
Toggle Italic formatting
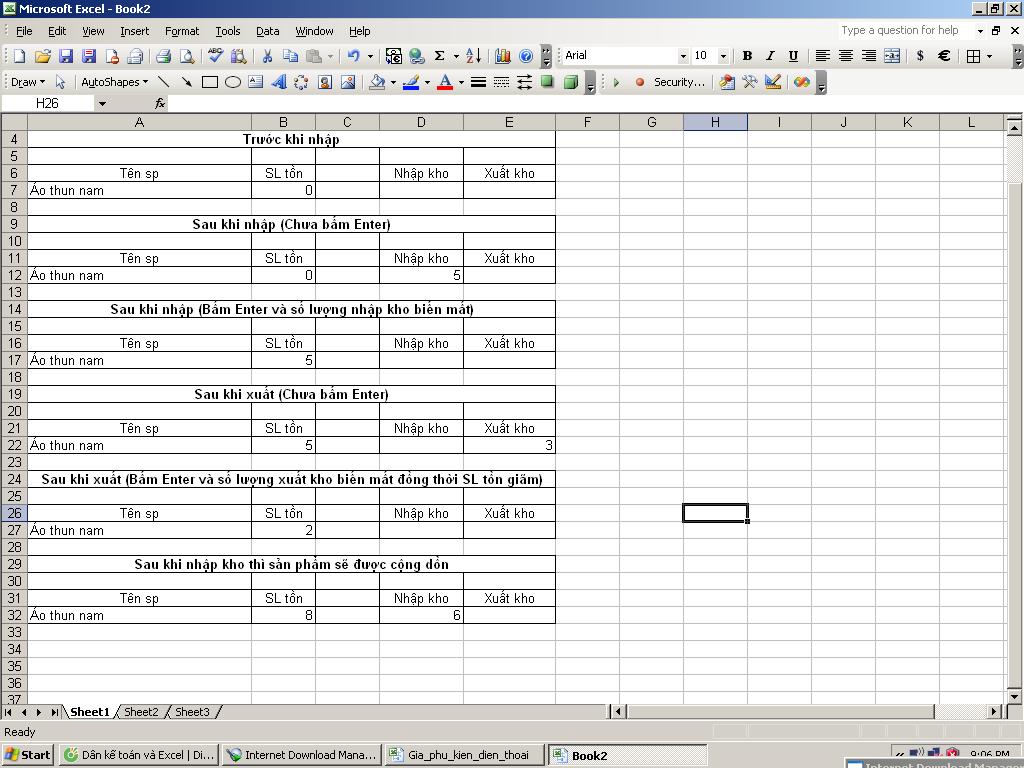coord(770,56)
